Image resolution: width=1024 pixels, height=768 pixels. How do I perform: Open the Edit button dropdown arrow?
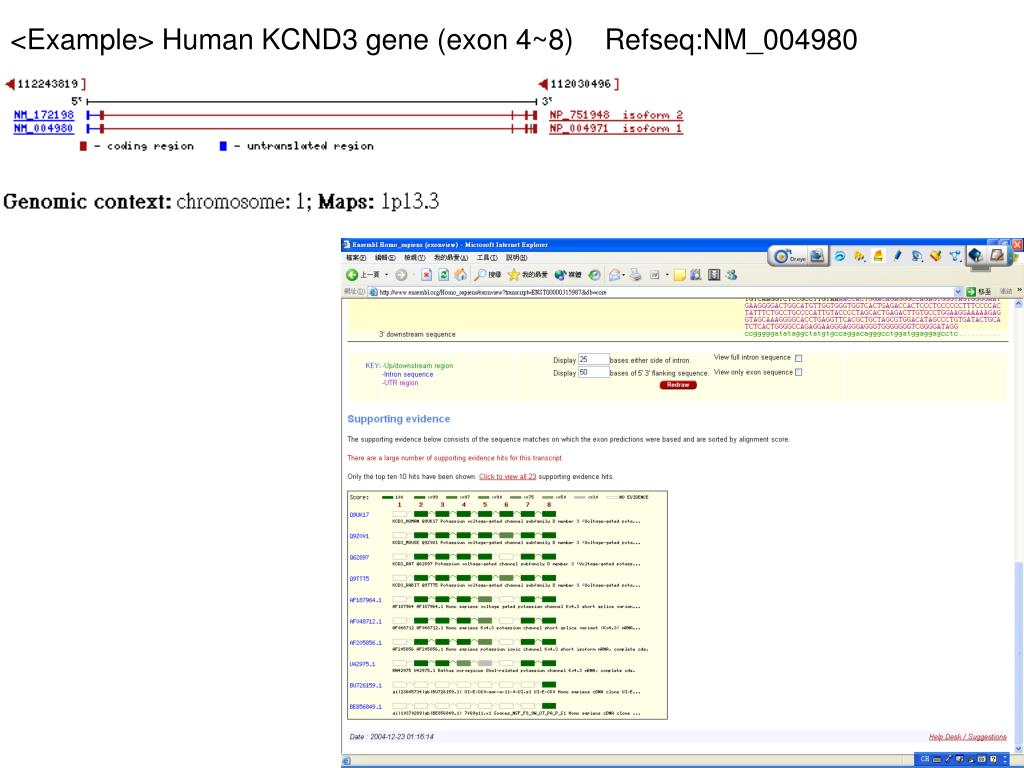coord(666,275)
